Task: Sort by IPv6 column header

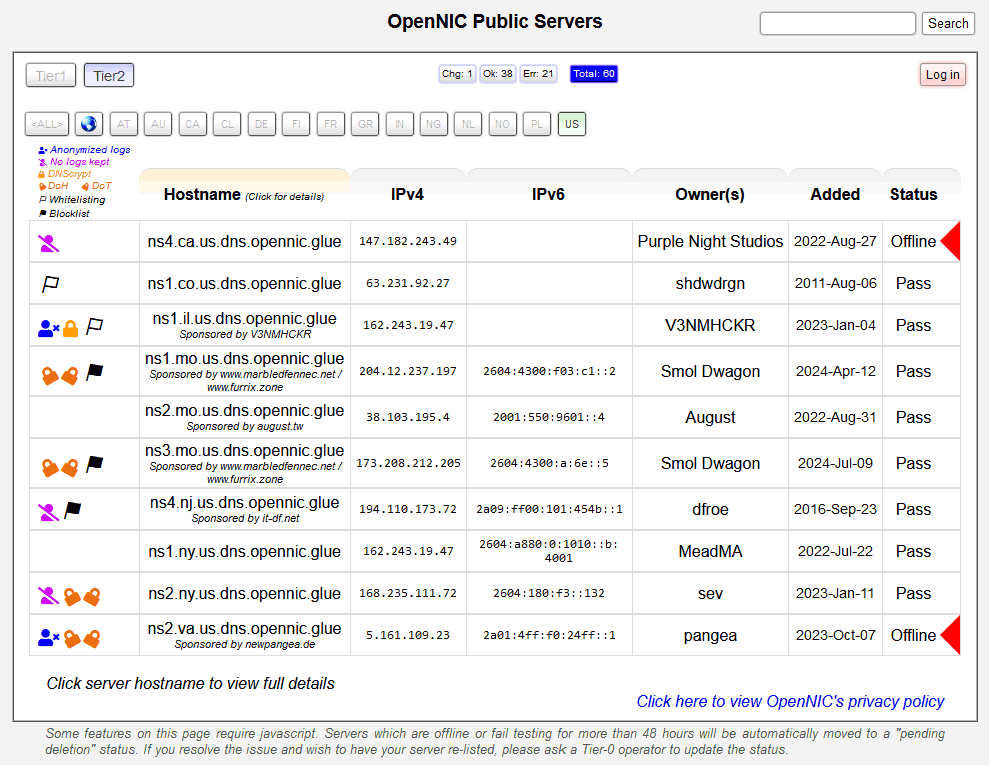Action: tap(548, 195)
